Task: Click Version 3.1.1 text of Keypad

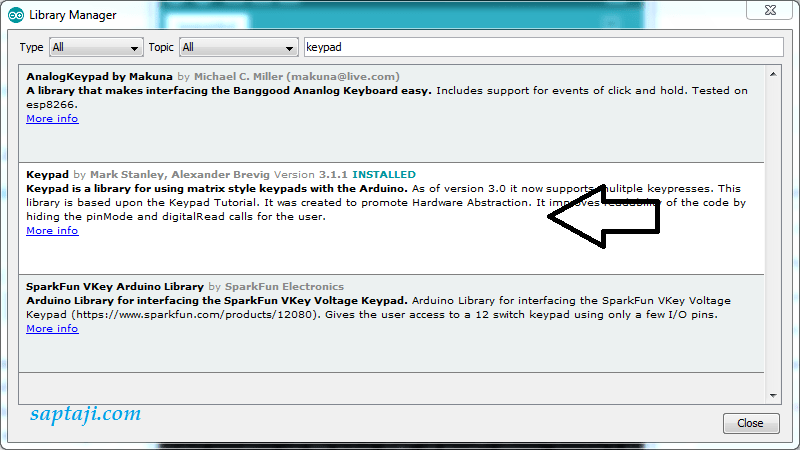Action: coord(310,174)
